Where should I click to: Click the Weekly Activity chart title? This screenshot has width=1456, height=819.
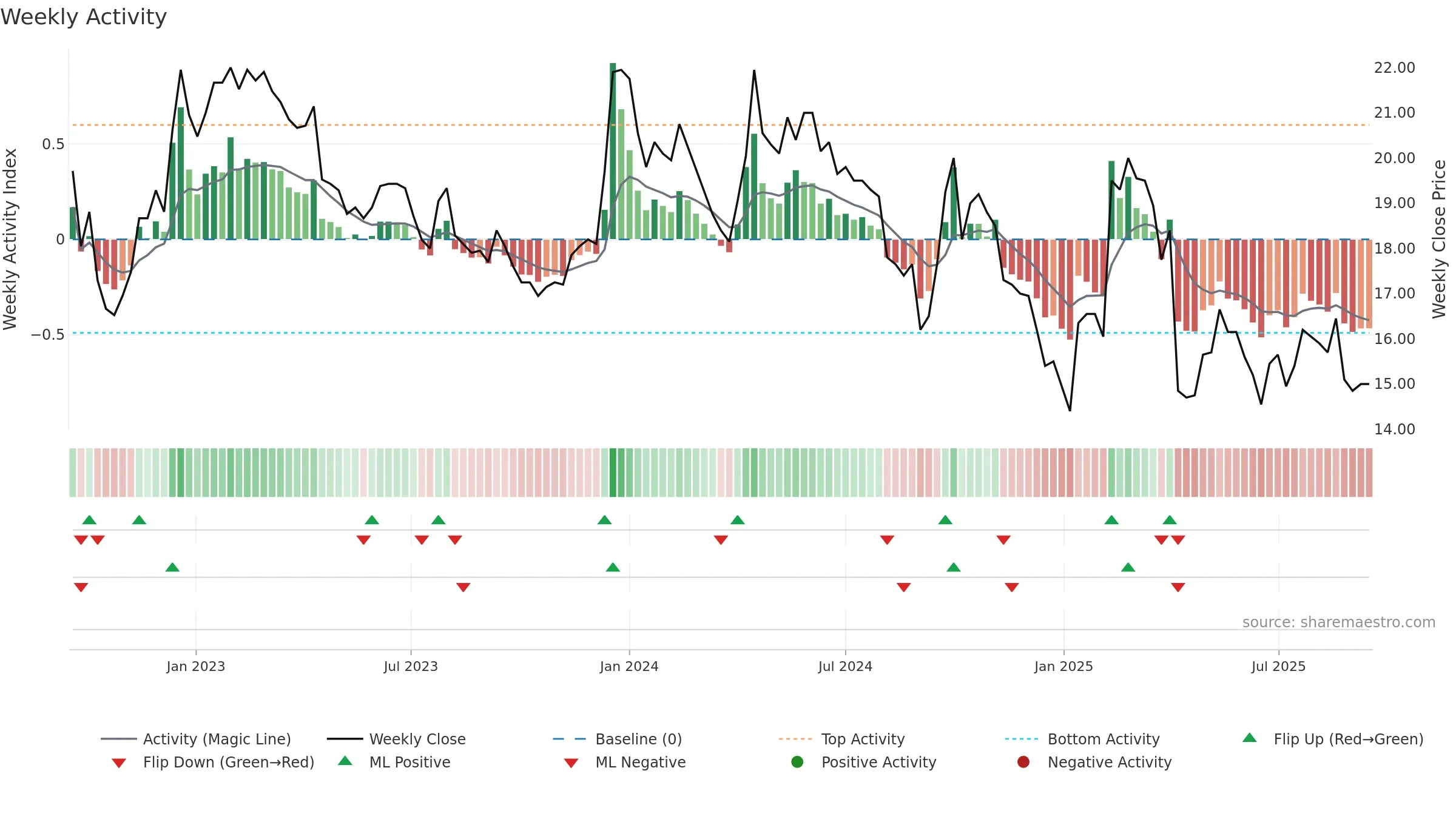click(x=84, y=17)
